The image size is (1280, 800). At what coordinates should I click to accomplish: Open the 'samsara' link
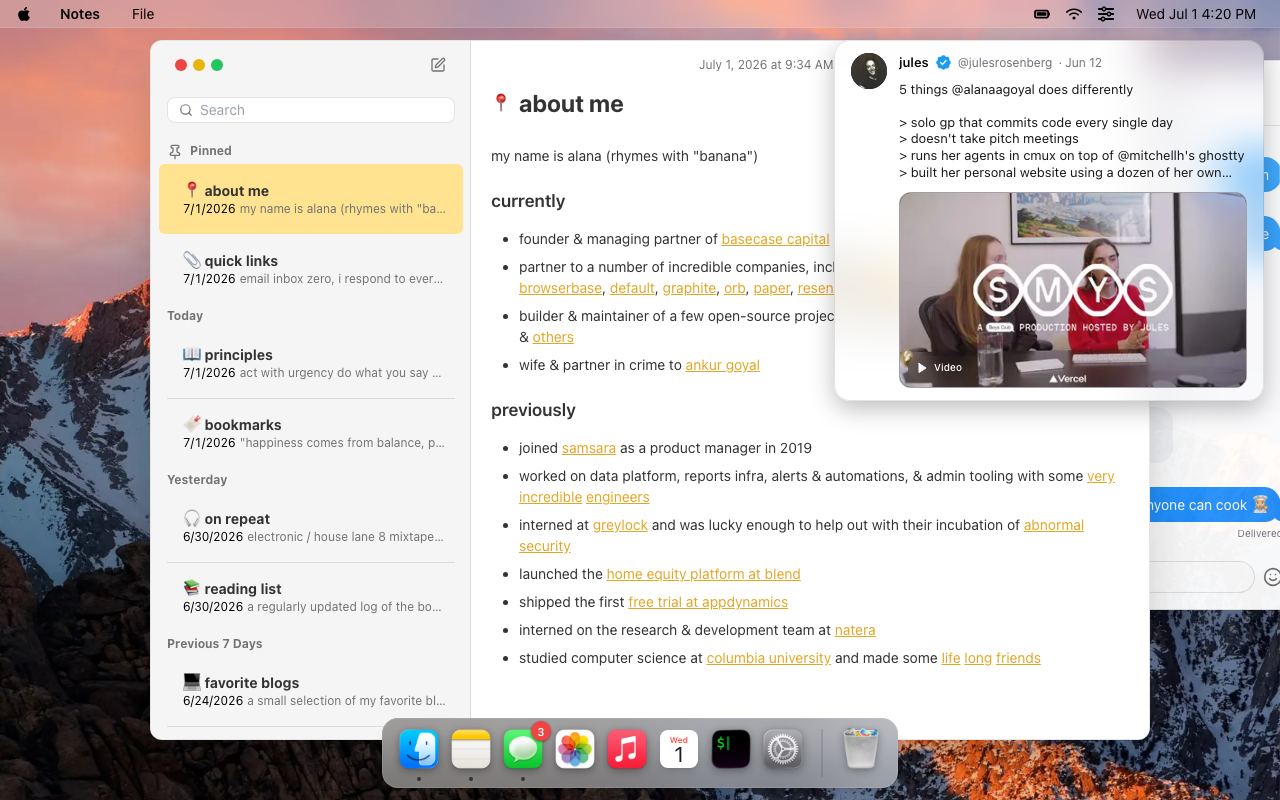589,448
